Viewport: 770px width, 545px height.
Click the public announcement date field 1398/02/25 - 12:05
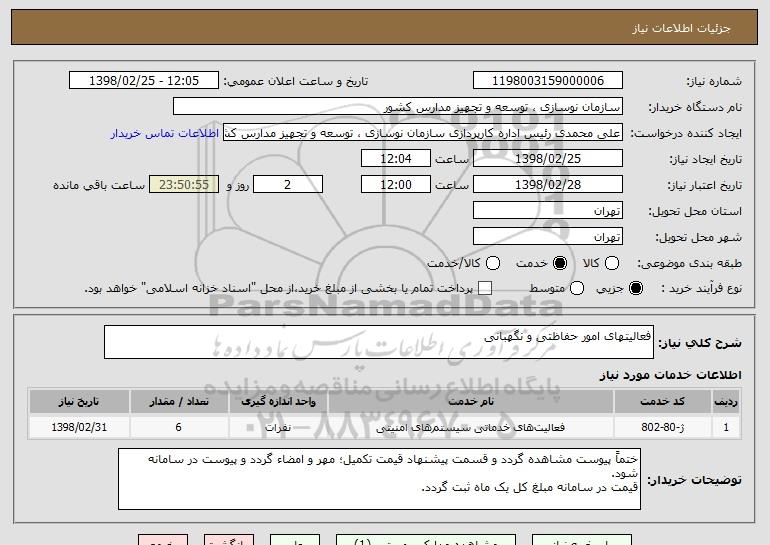[x=144, y=81]
